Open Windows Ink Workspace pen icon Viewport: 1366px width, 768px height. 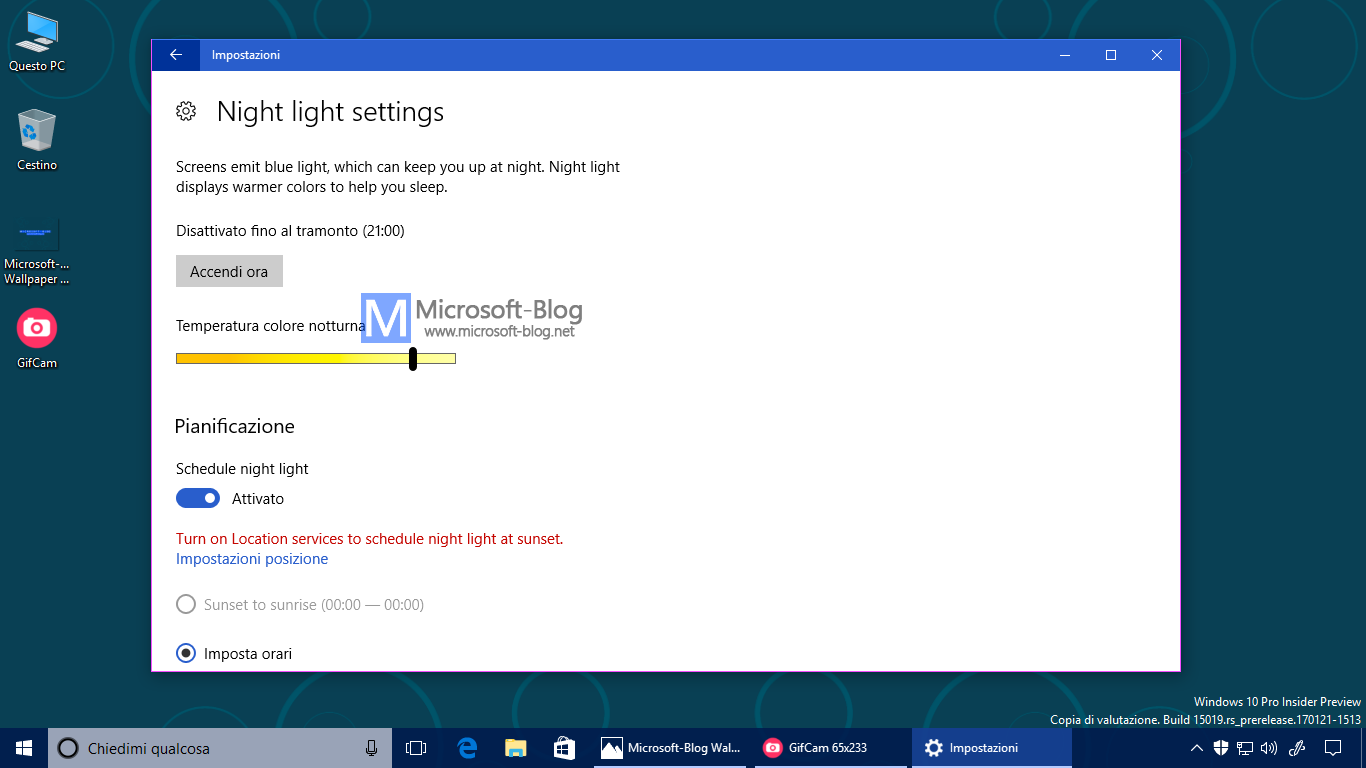click(x=1298, y=748)
